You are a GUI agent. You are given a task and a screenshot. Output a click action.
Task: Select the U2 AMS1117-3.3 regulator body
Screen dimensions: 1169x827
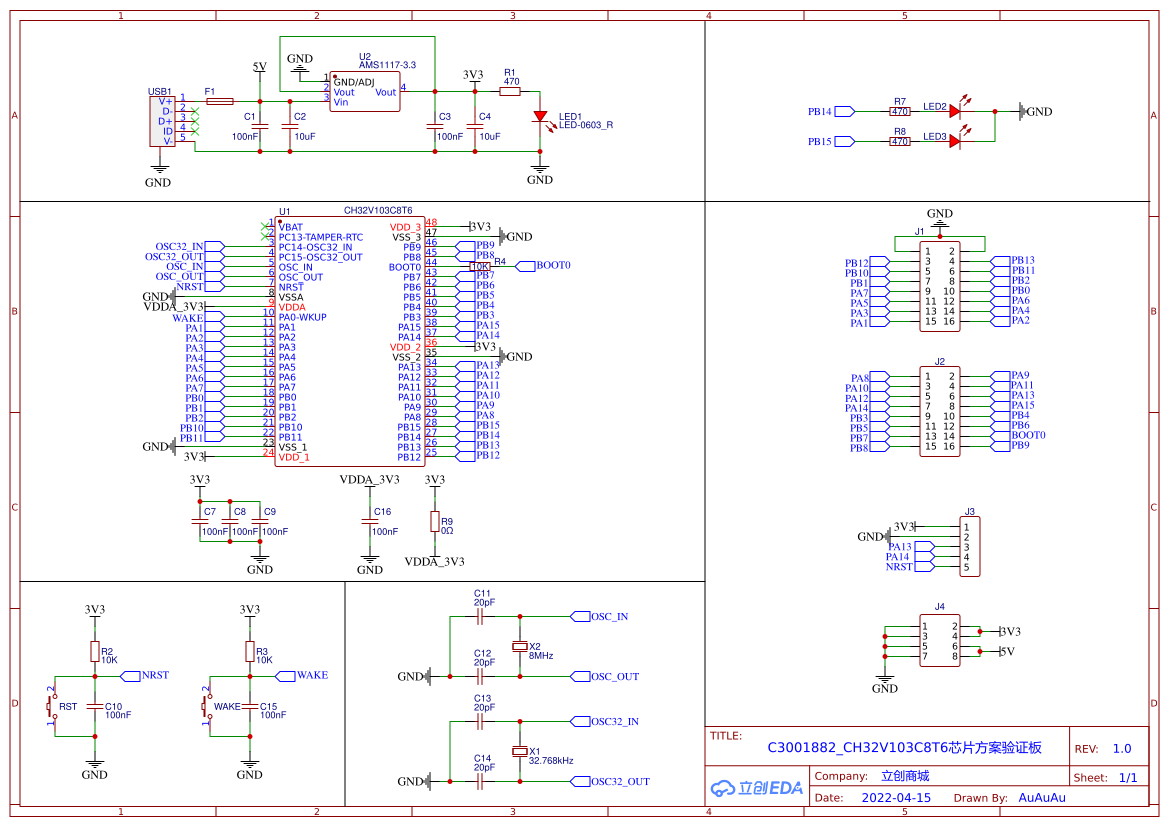point(365,92)
